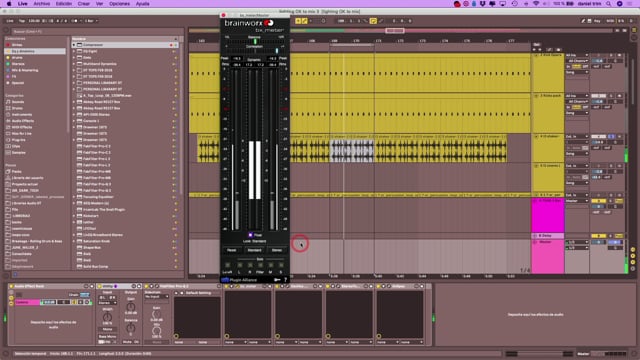
Task: Expand the Console 1 item
Action: [74, 121]
